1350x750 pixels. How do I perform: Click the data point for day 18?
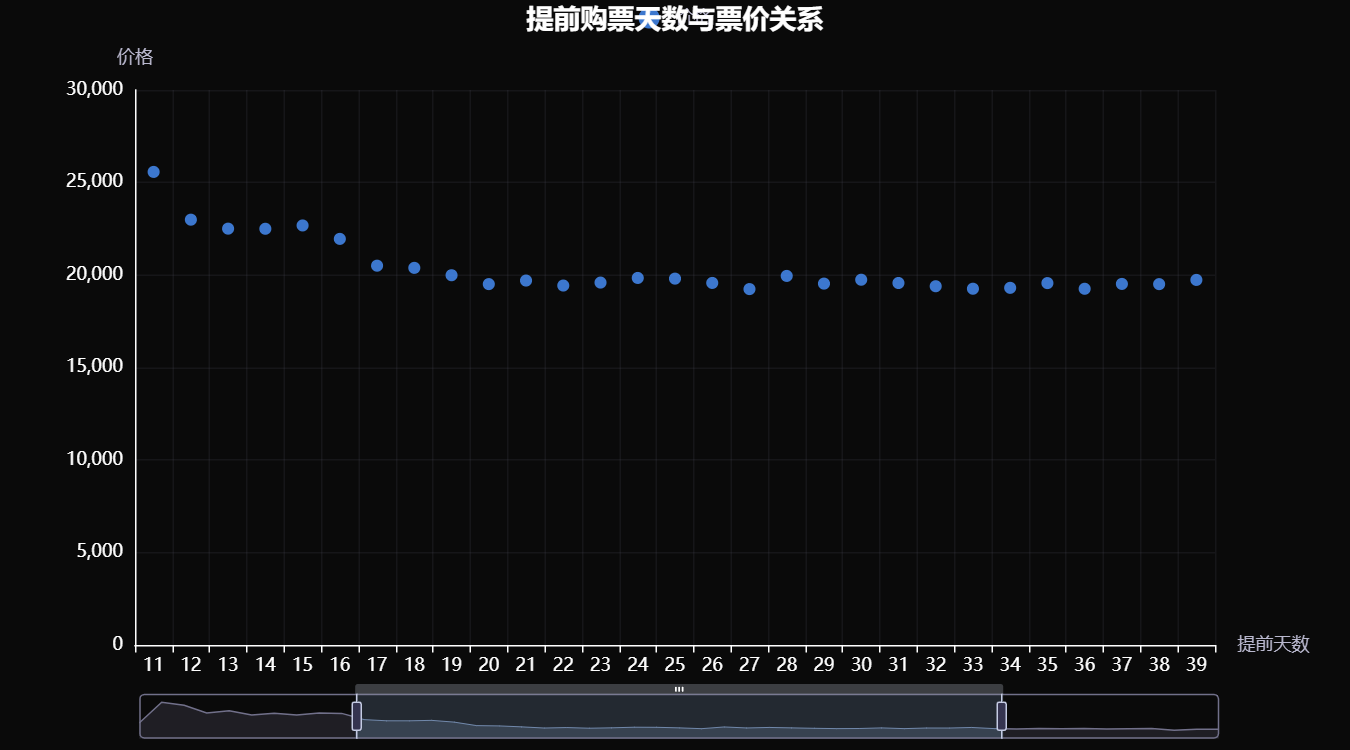click(x=414, y=268)
